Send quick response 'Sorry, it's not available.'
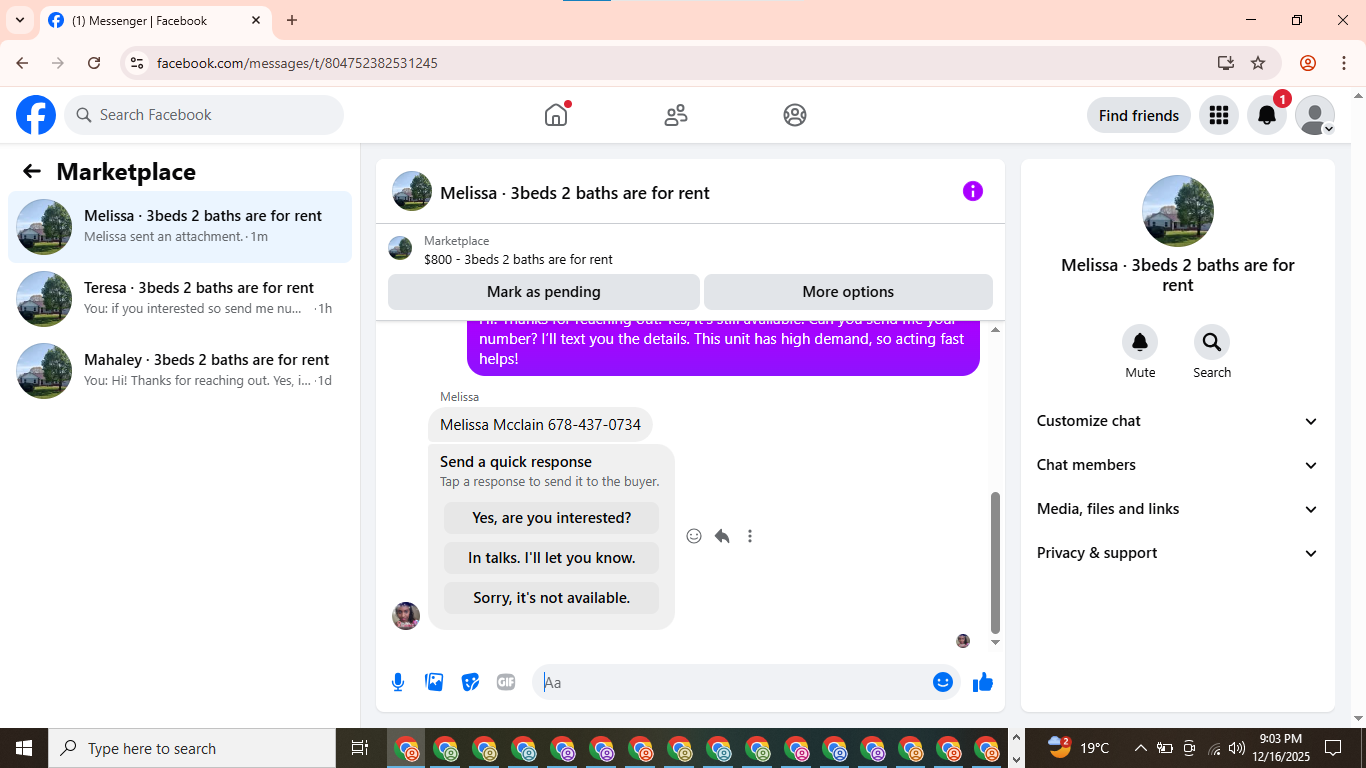1366x768 pixels. click(552, 598)
